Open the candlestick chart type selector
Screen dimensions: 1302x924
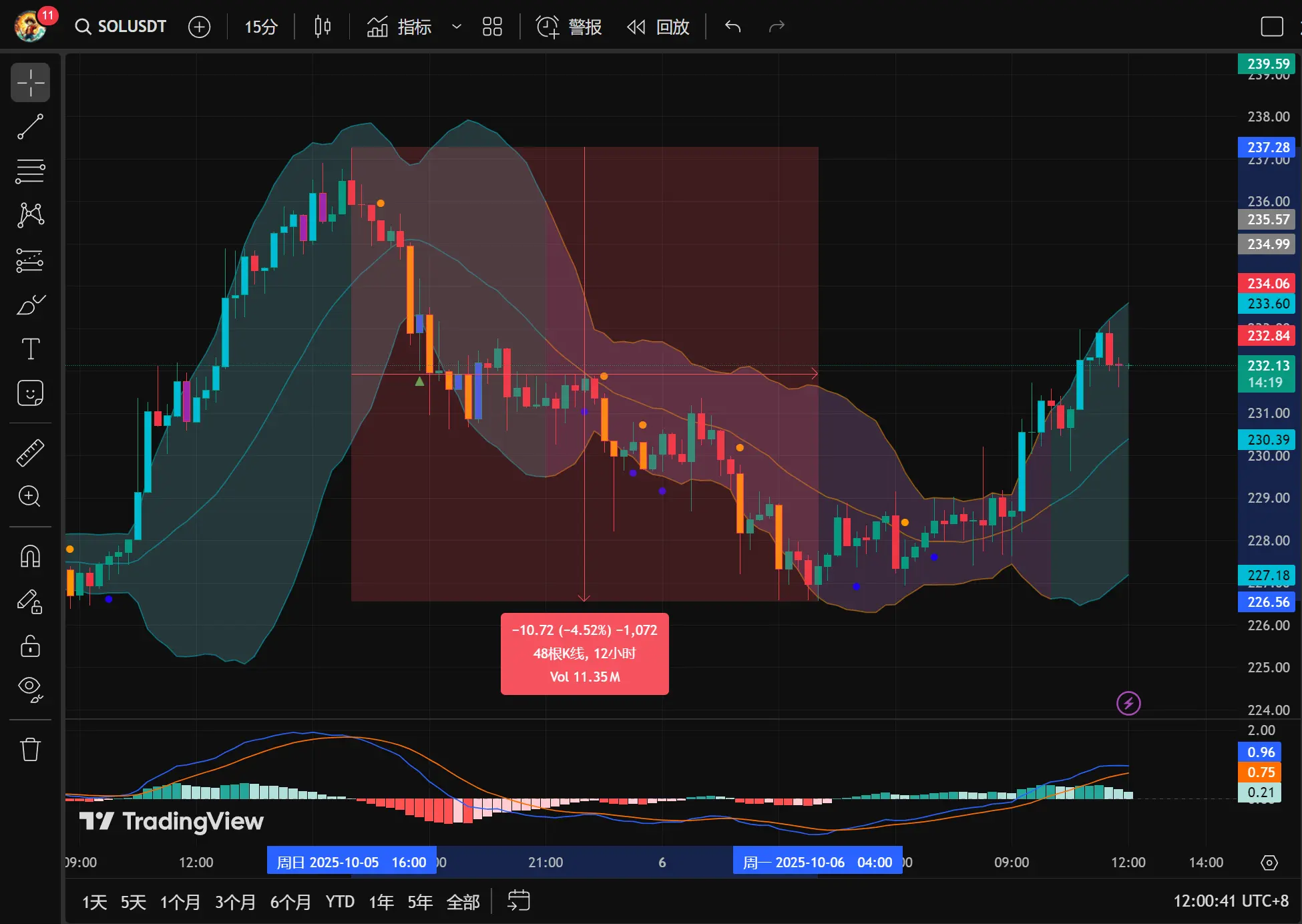(322, 27)
